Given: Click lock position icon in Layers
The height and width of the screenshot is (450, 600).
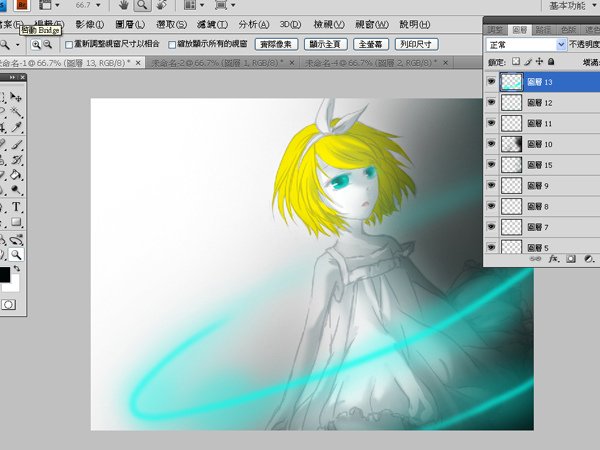Looking at the screenshot, I should [539, 61].
